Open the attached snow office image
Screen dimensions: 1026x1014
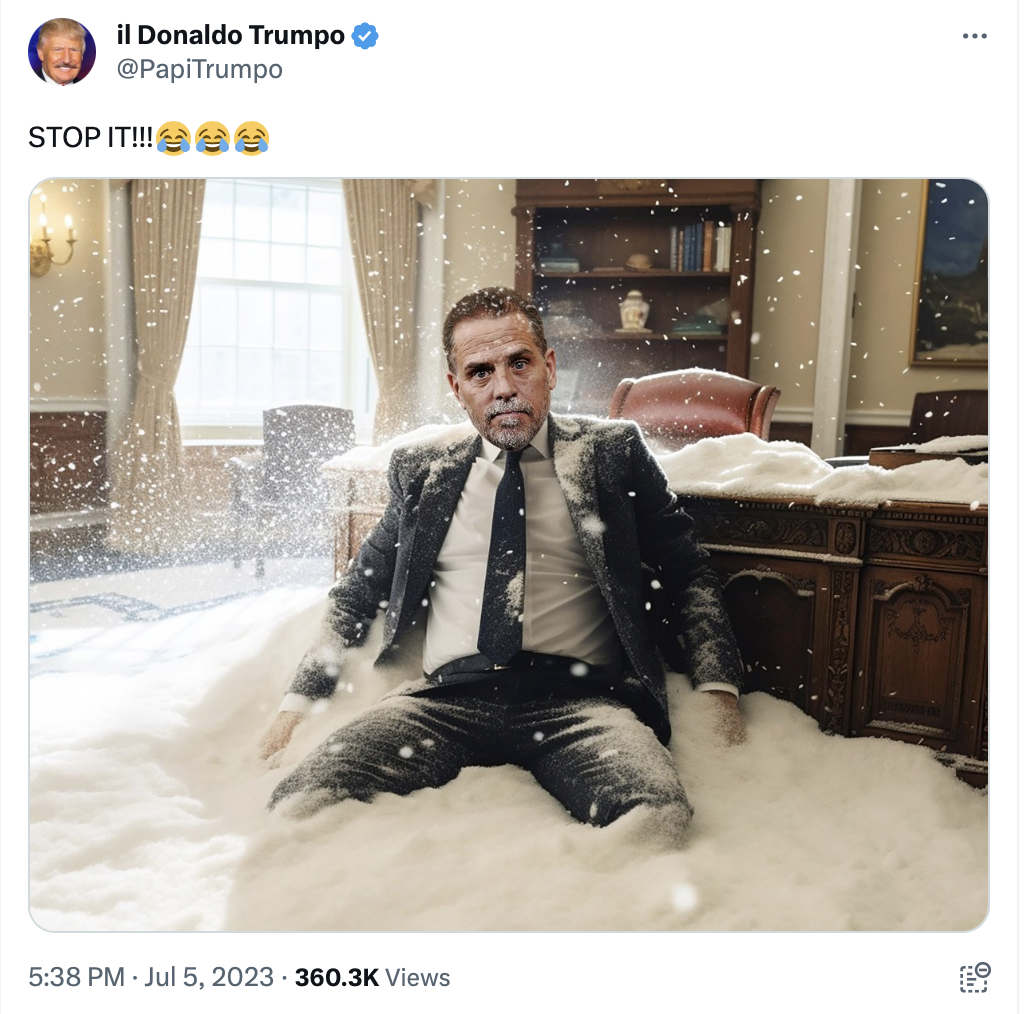(x=508, y=555)
